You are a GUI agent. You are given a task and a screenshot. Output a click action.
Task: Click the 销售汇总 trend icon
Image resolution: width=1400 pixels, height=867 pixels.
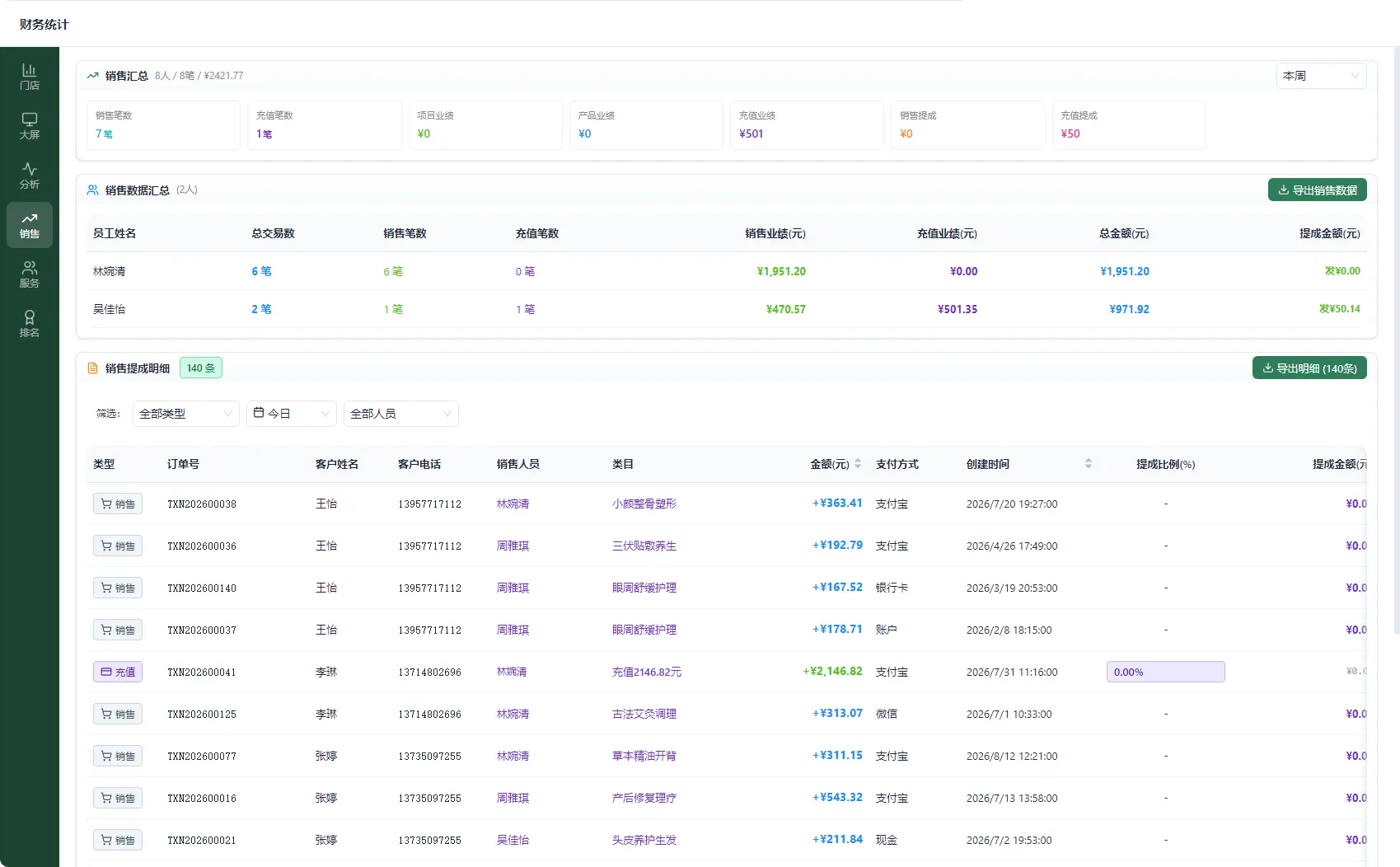(93, 76)
